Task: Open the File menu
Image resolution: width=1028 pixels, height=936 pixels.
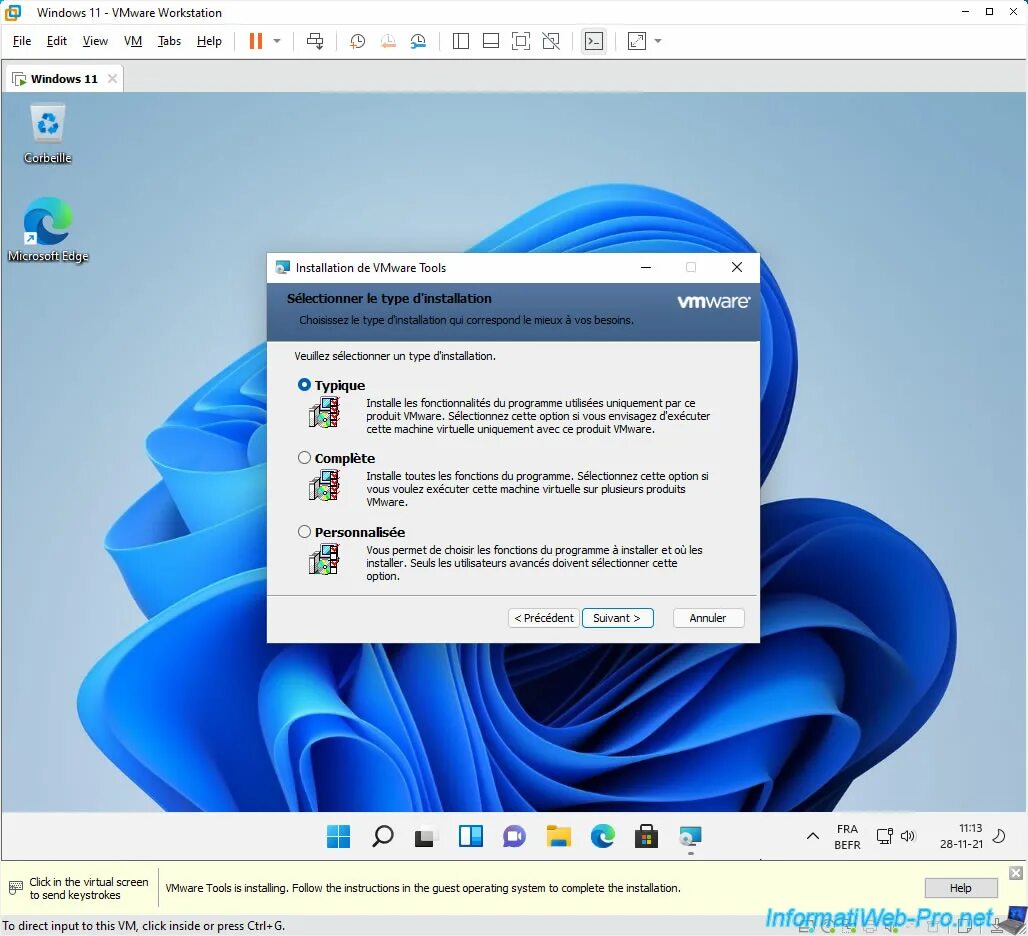Action: pos(22,41)
